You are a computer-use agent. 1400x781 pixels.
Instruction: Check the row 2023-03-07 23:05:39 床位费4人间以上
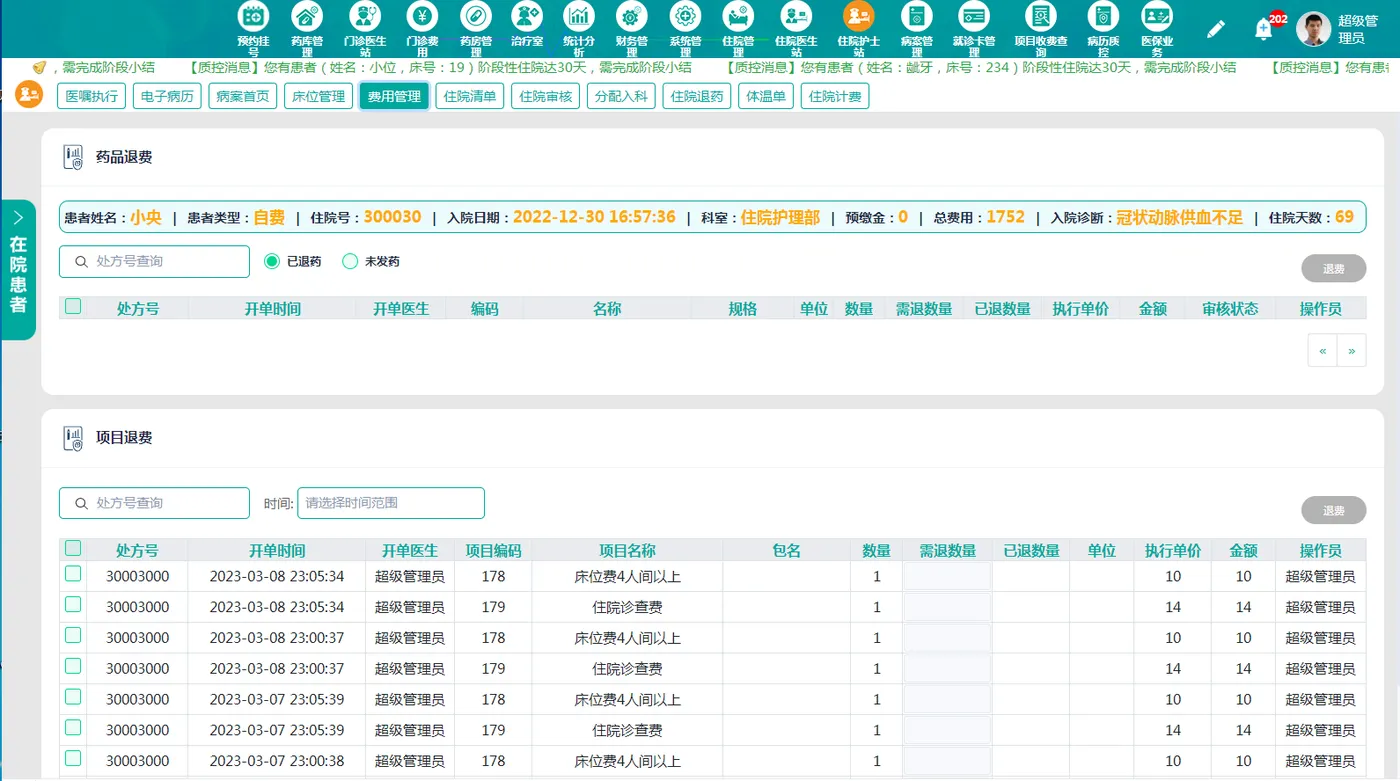[x=73, y=697]
